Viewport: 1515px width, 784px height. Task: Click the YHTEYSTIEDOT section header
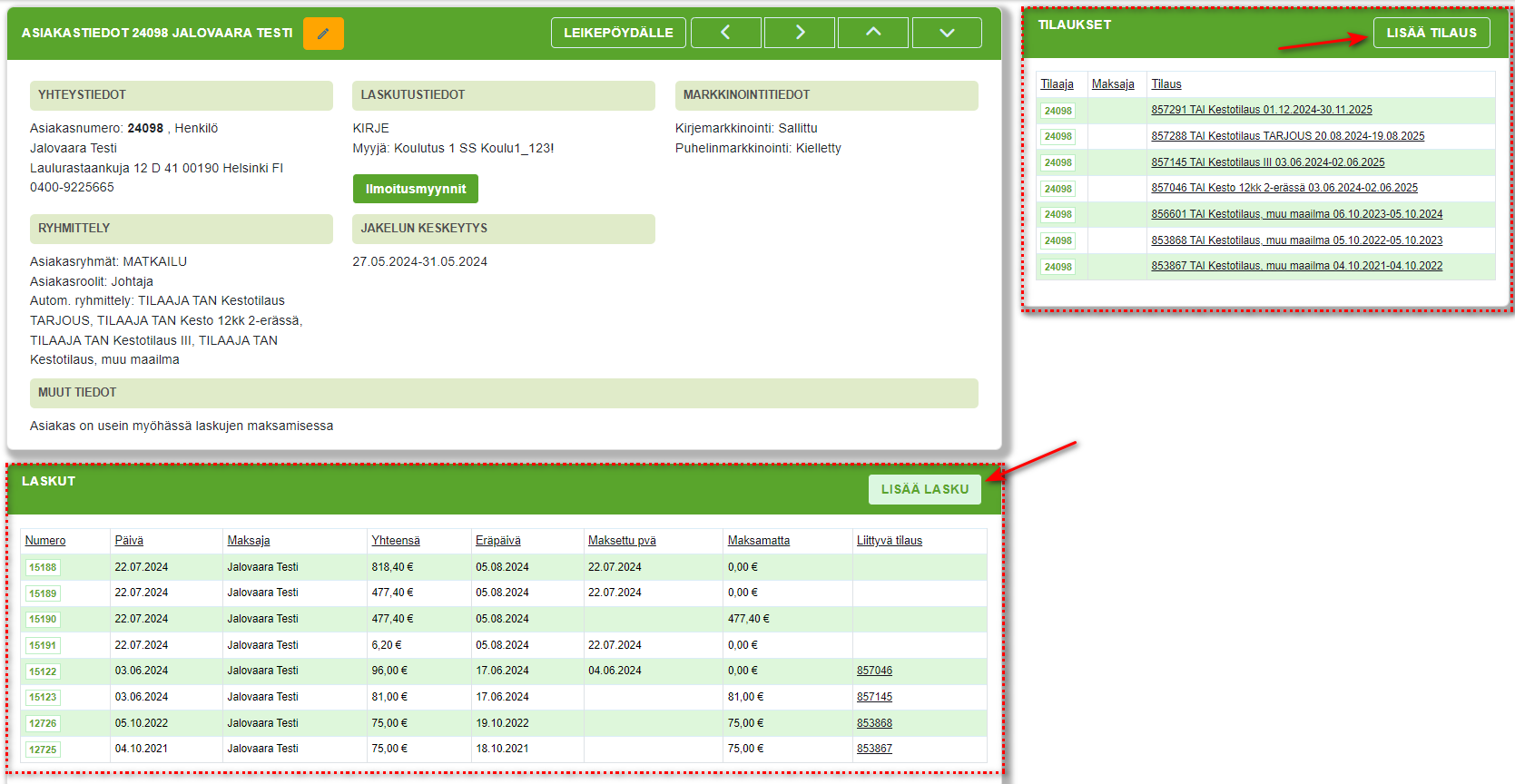[x=182, y=95]
